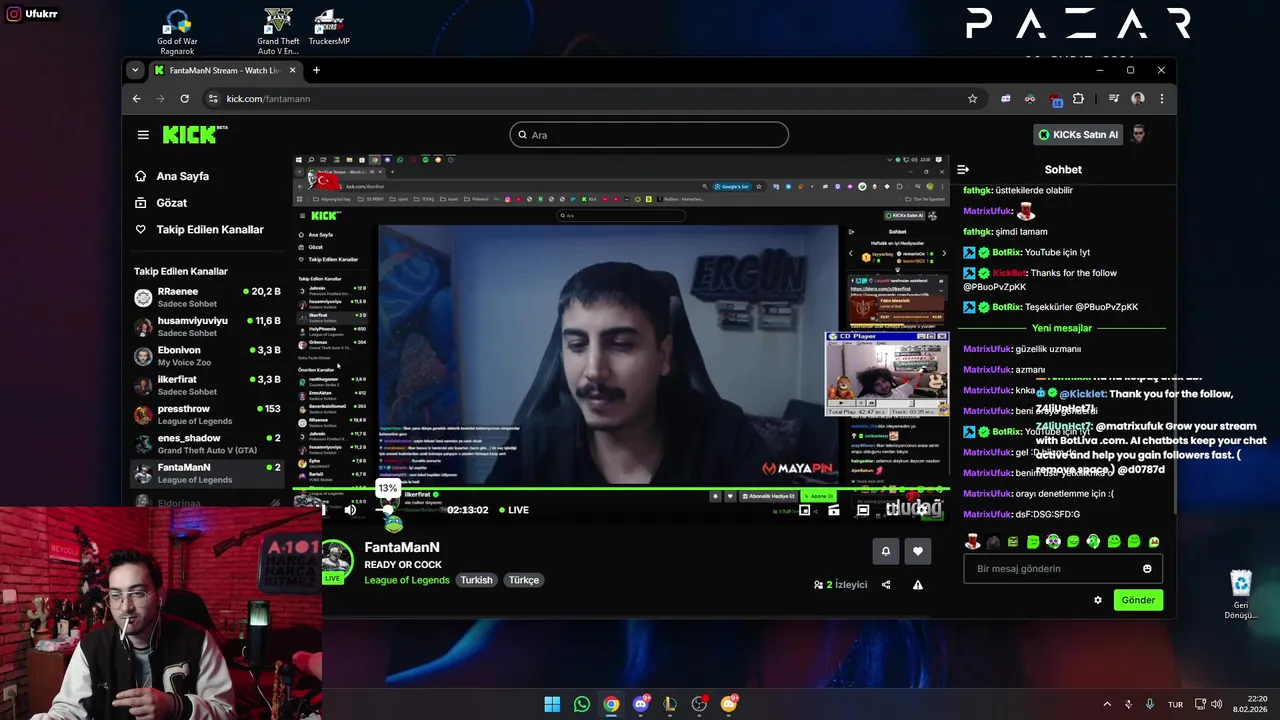The width and height of the screenshot is (1280, 720).
Task: Open the League of Legends category link
Action: coord(407,580)
